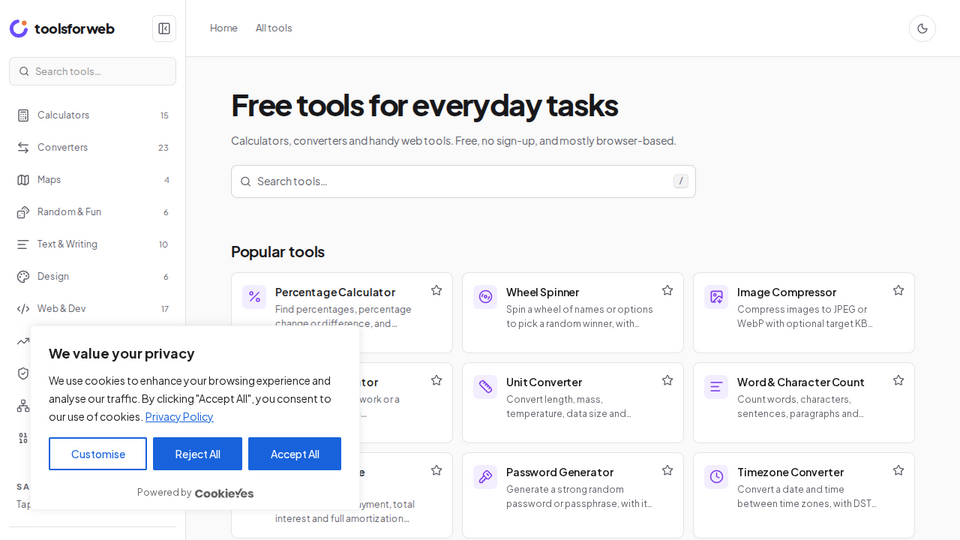Click the slash shortcut key hint
The image size is (960, 540).
pyautogui.click(x=681, y=181)
